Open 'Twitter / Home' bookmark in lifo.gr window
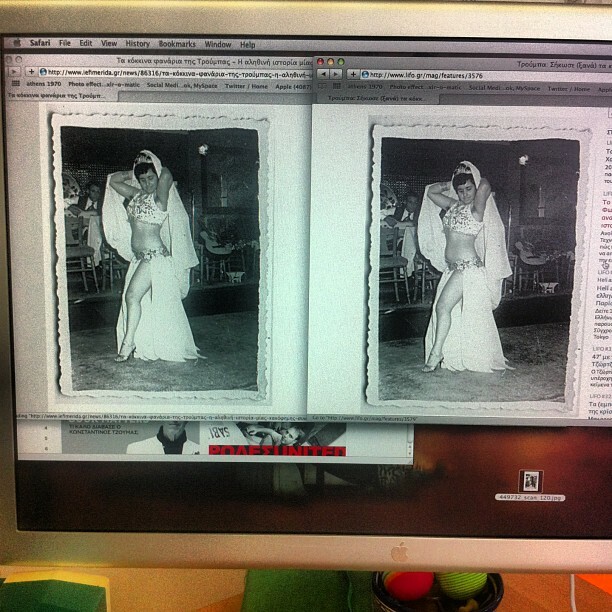This screenshot has height=612, width=612. pyautogui.click(x=569, y=89)
